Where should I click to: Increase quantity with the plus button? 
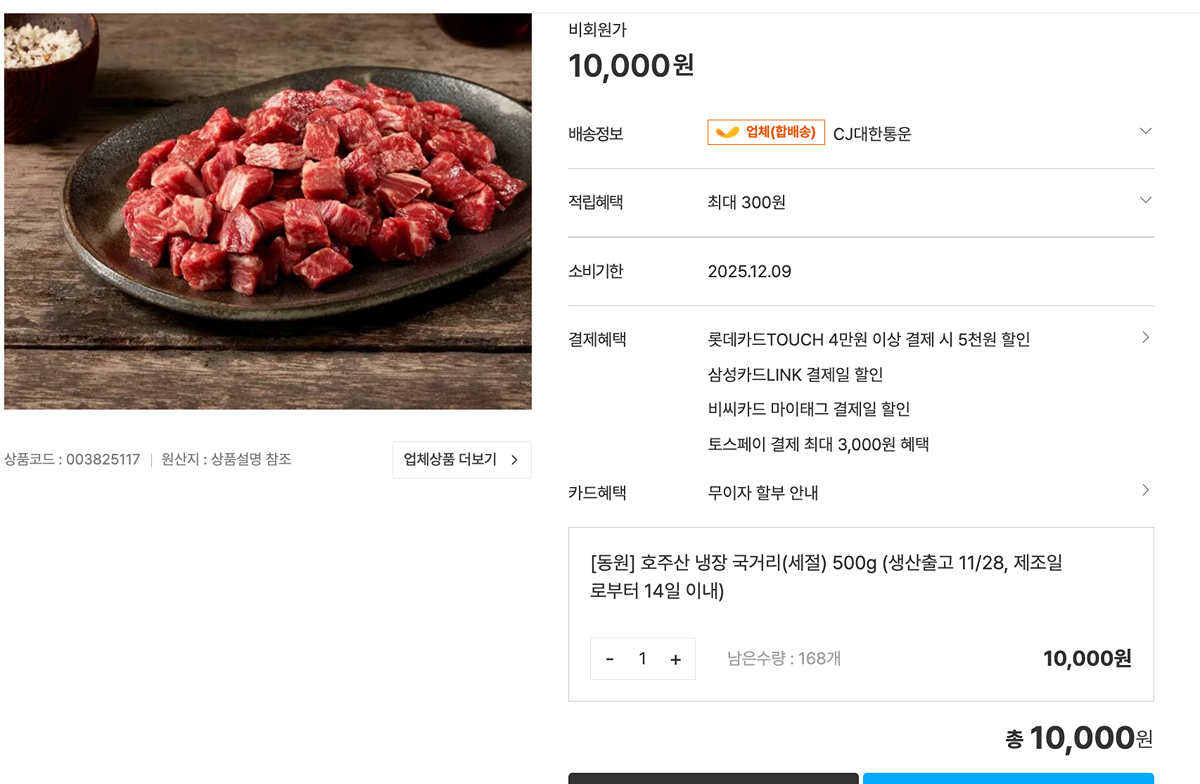675,659
